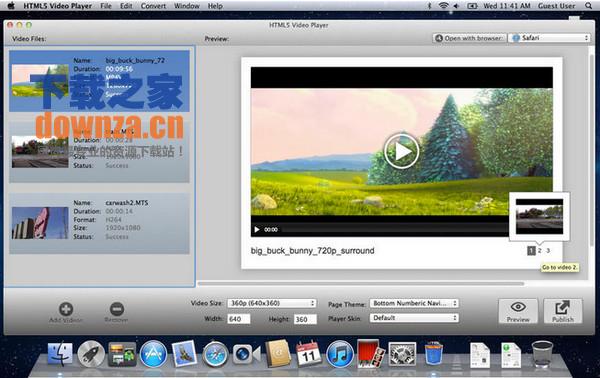Open System Preferences gear in Dock
Image resolution: width=600 pixels, height=378 pixels.
(x=402, y=354)
